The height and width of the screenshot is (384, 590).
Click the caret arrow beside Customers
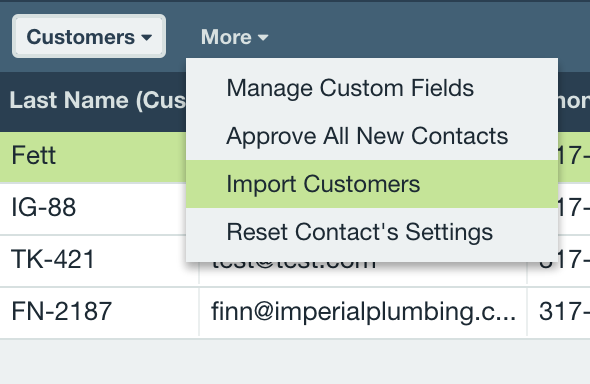tap(147, 37)
